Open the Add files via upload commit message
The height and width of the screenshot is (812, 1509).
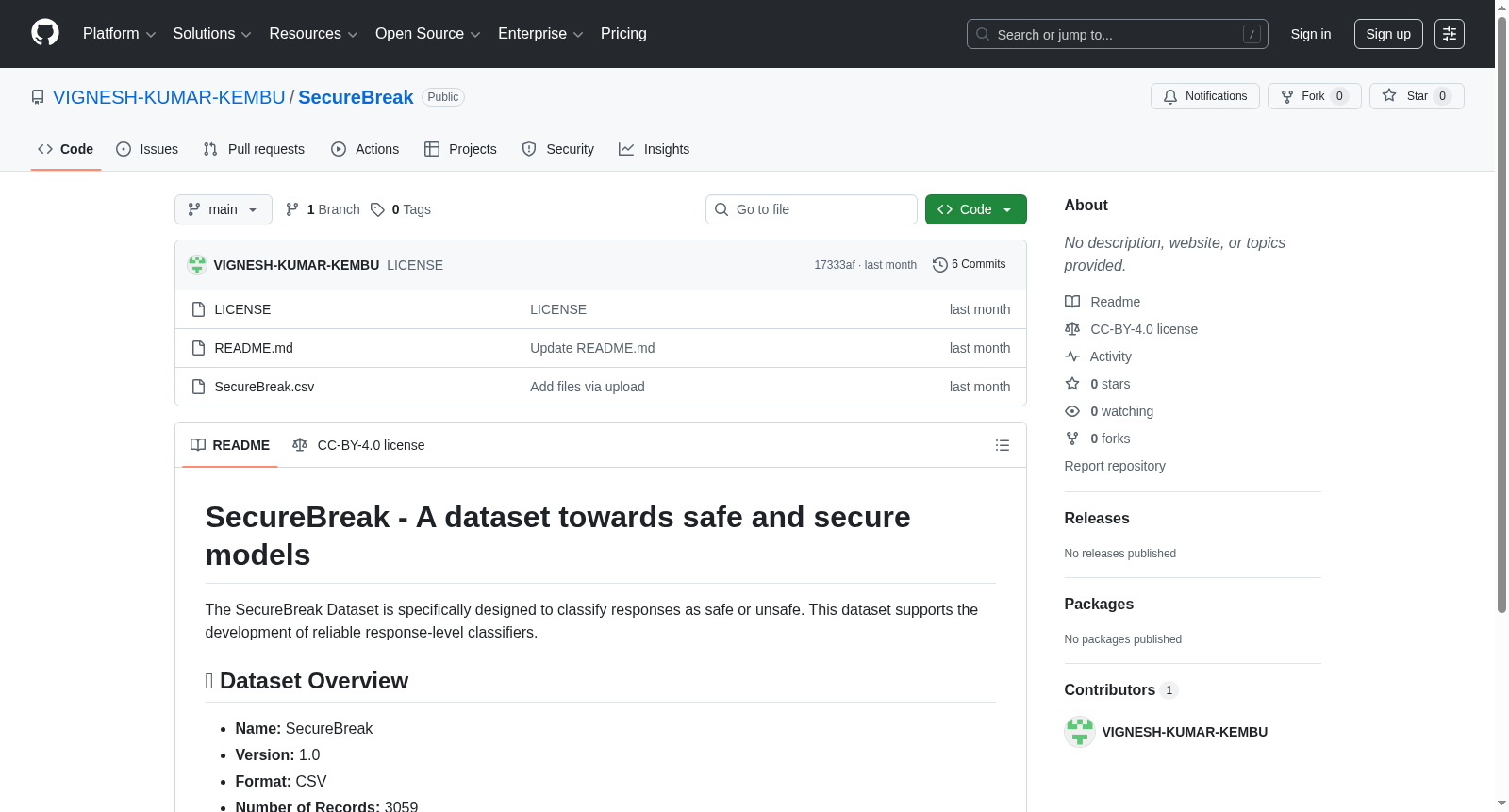click(588, 387)
